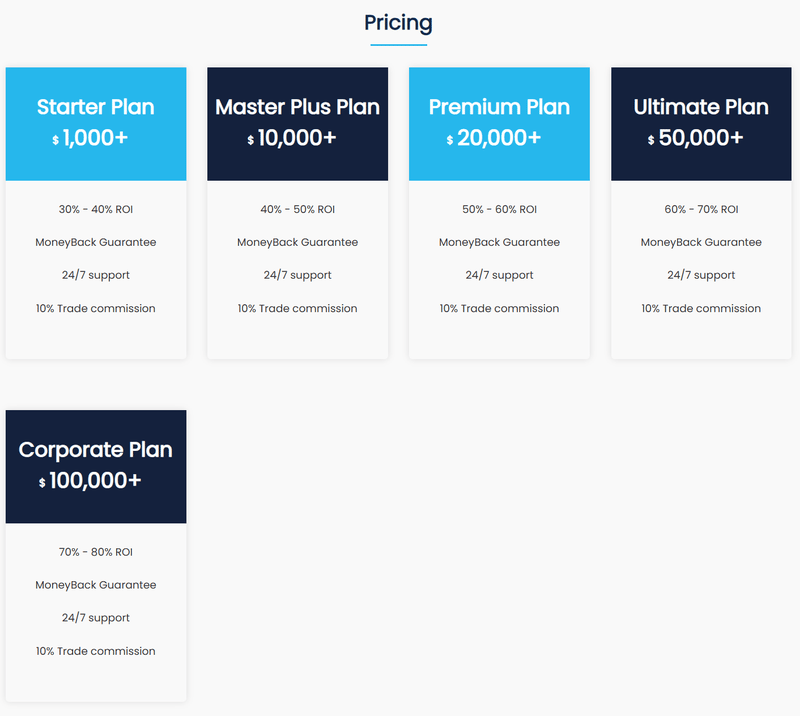Click the 30% - 40% ROI line
This screenshot has width=800, height=716.
click(95, 209)
